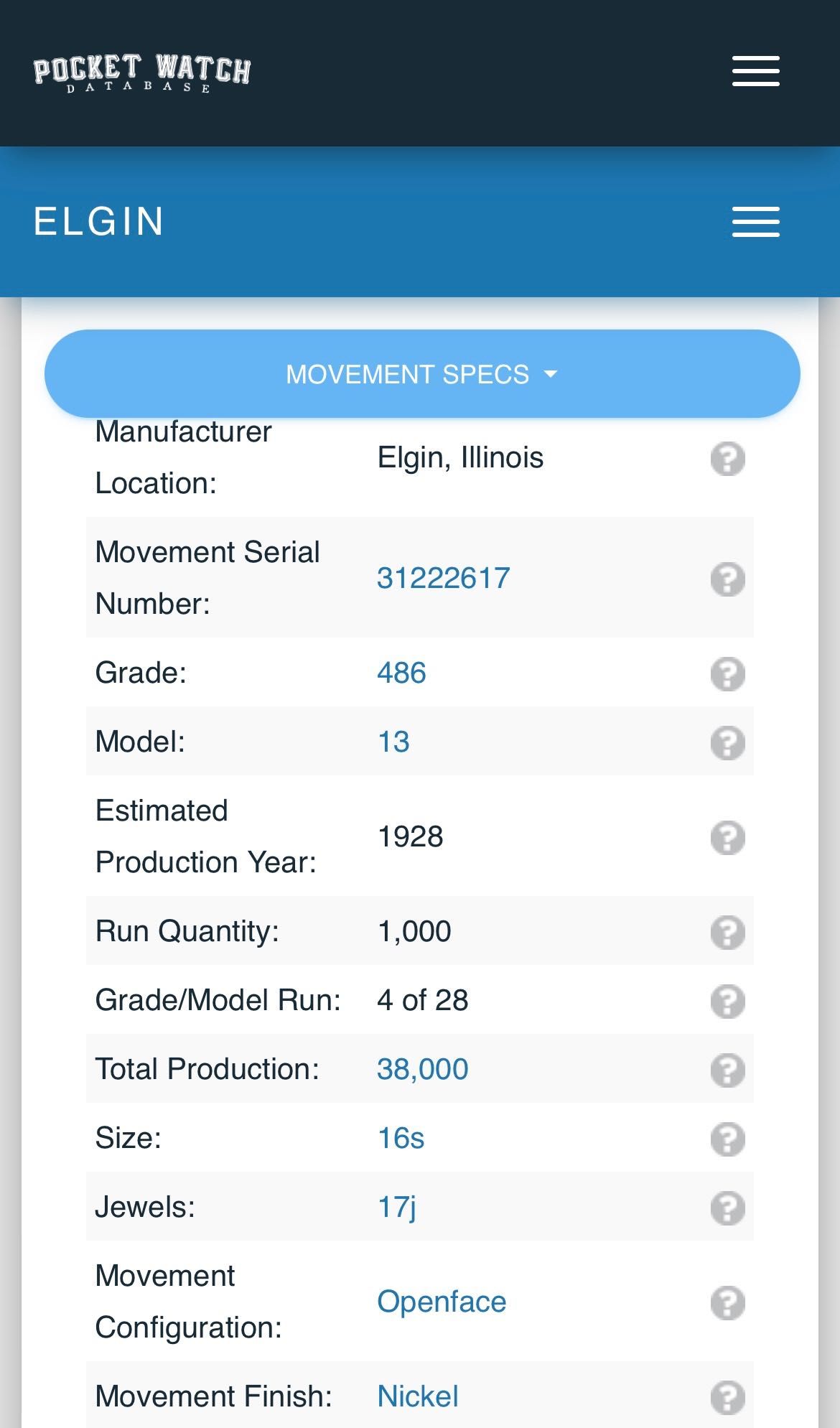Click help icon beside Run Quantity
This screenshot has height=1428, width=840.
click(x=728, y=933)
